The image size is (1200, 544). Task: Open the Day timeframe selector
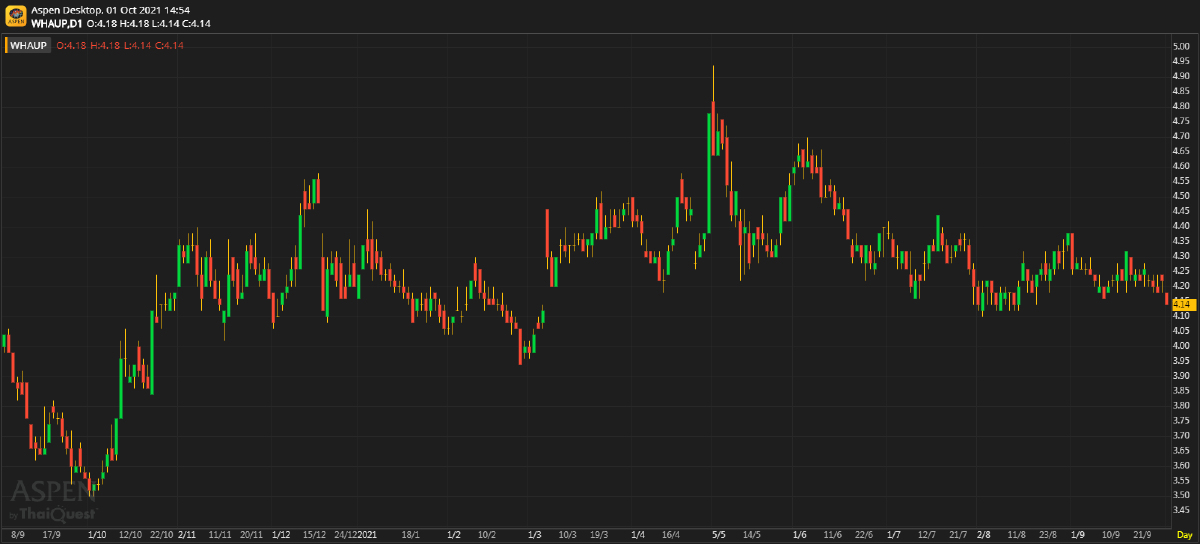(1184, 536)
